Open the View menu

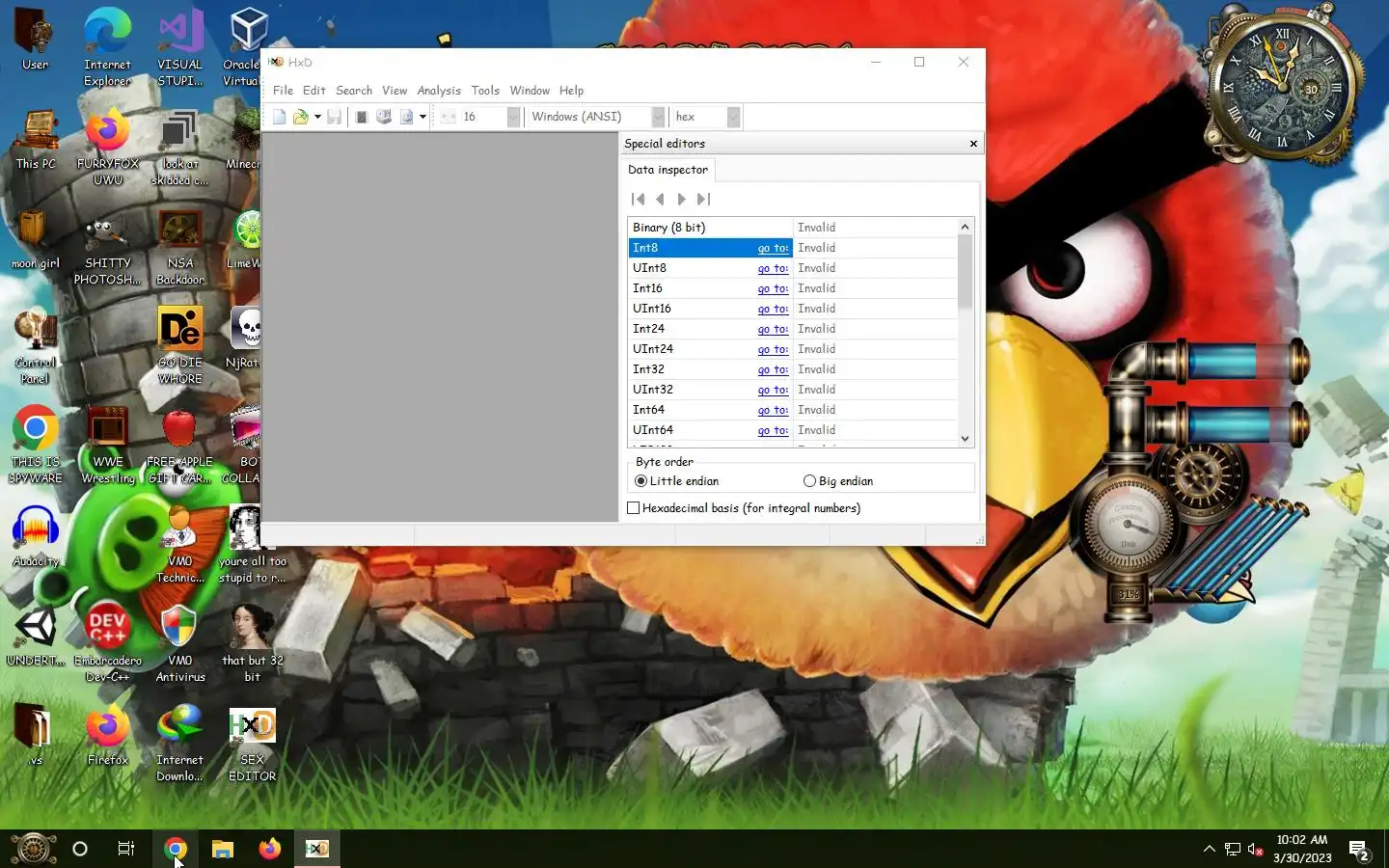pos(395,91)
